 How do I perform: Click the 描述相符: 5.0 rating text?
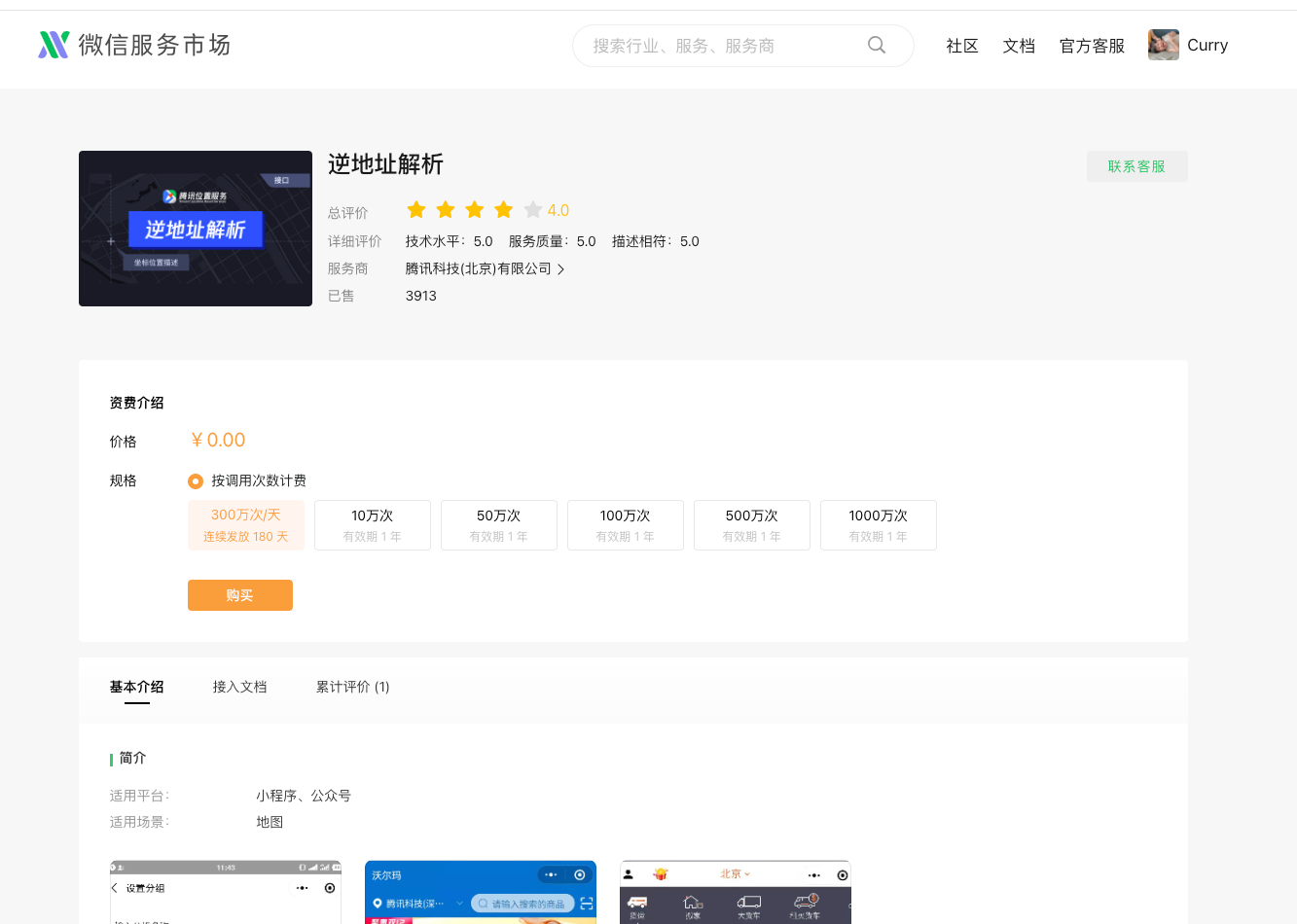pyautogui.click(x=656, y=241)
